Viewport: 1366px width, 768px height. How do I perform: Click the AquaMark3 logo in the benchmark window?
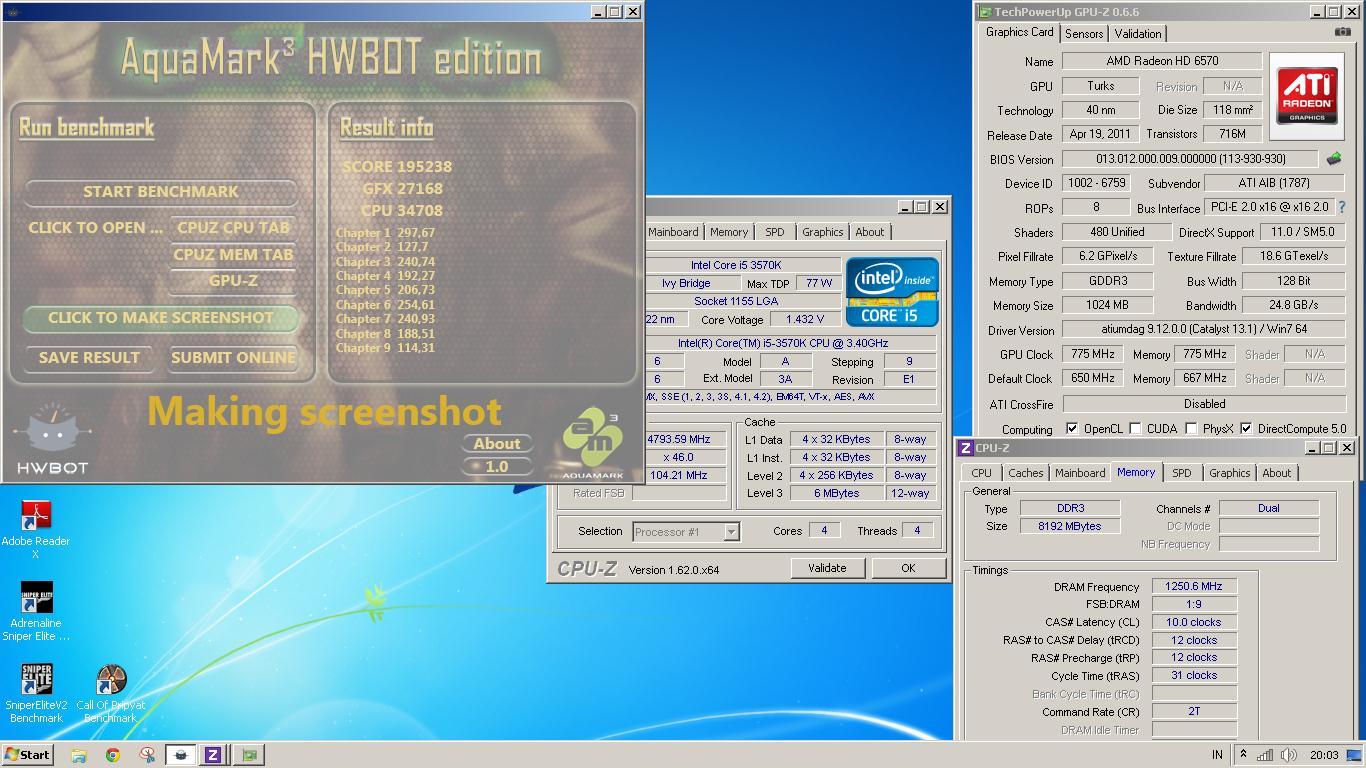point(593,442)
